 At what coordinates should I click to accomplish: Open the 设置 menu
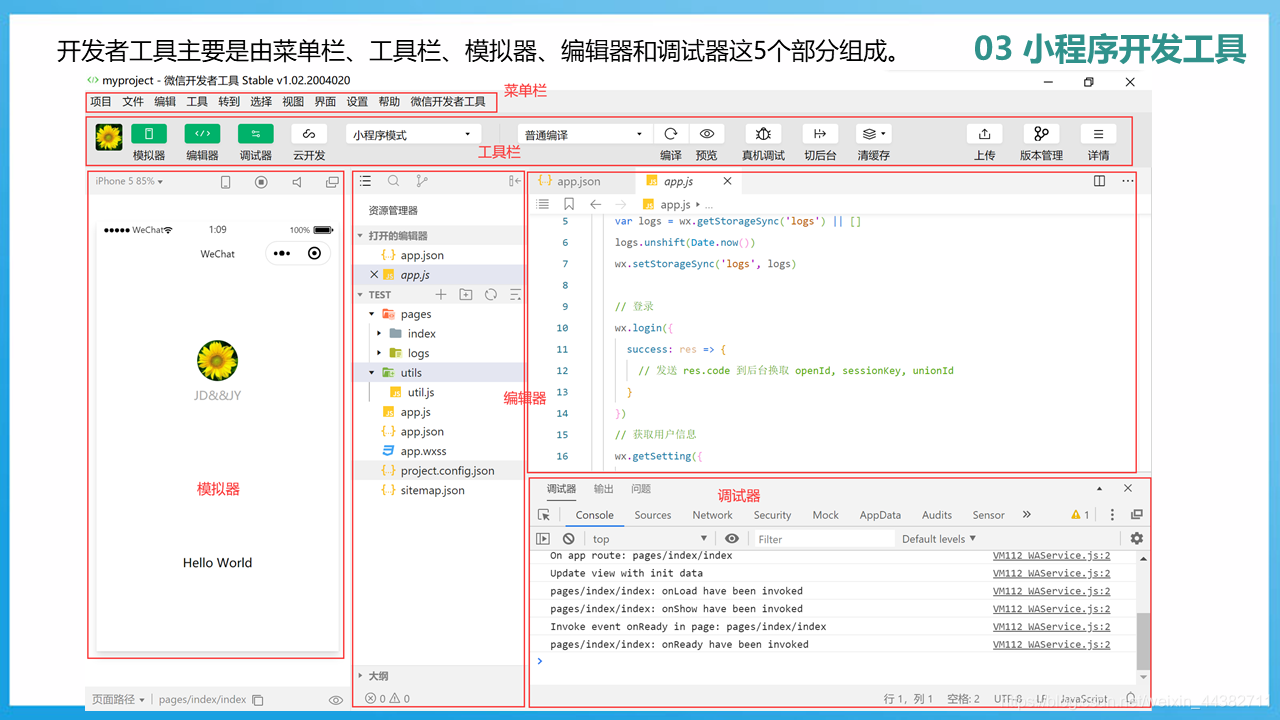tap(357, 102)
